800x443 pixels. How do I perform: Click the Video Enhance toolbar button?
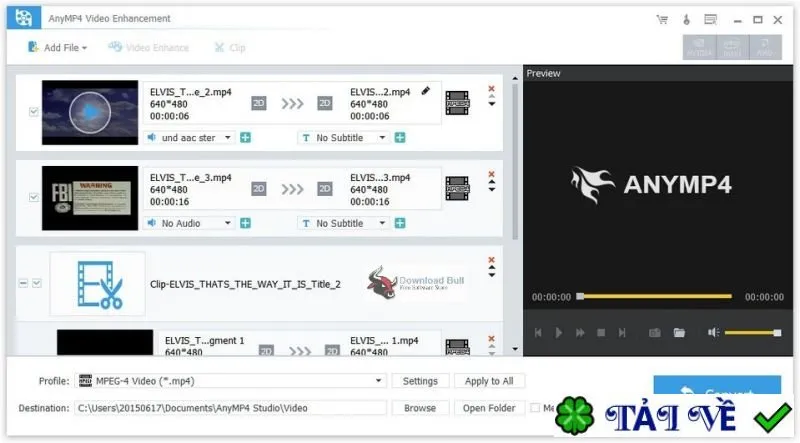[x=148, y=47]
